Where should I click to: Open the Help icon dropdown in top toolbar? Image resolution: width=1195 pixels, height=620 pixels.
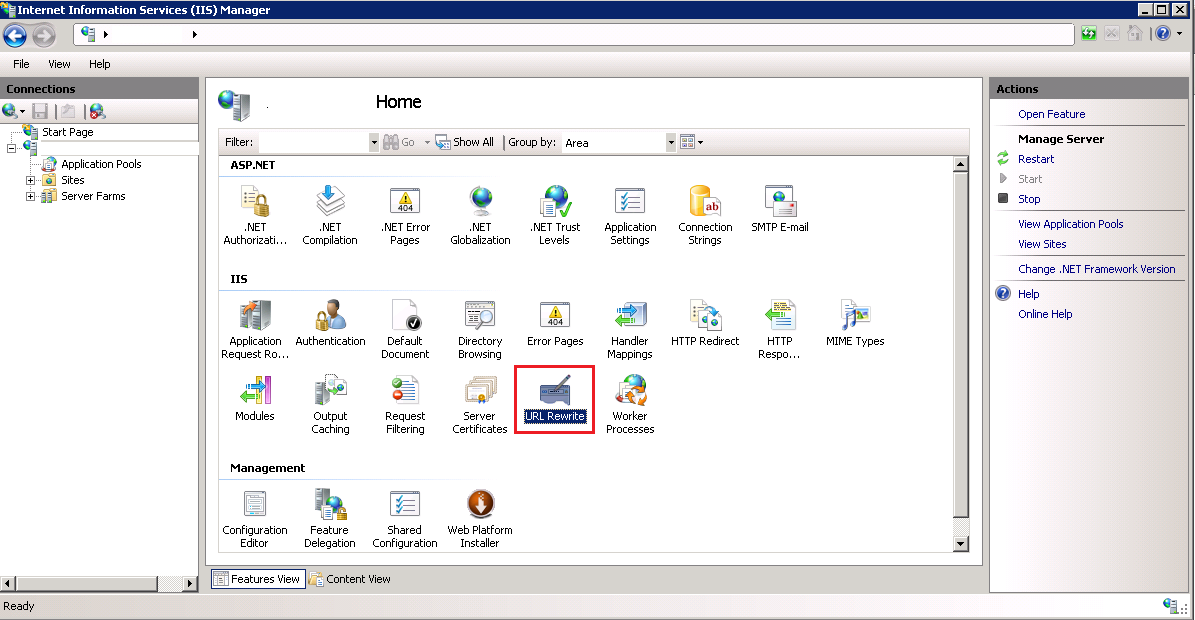(1179, 34)
